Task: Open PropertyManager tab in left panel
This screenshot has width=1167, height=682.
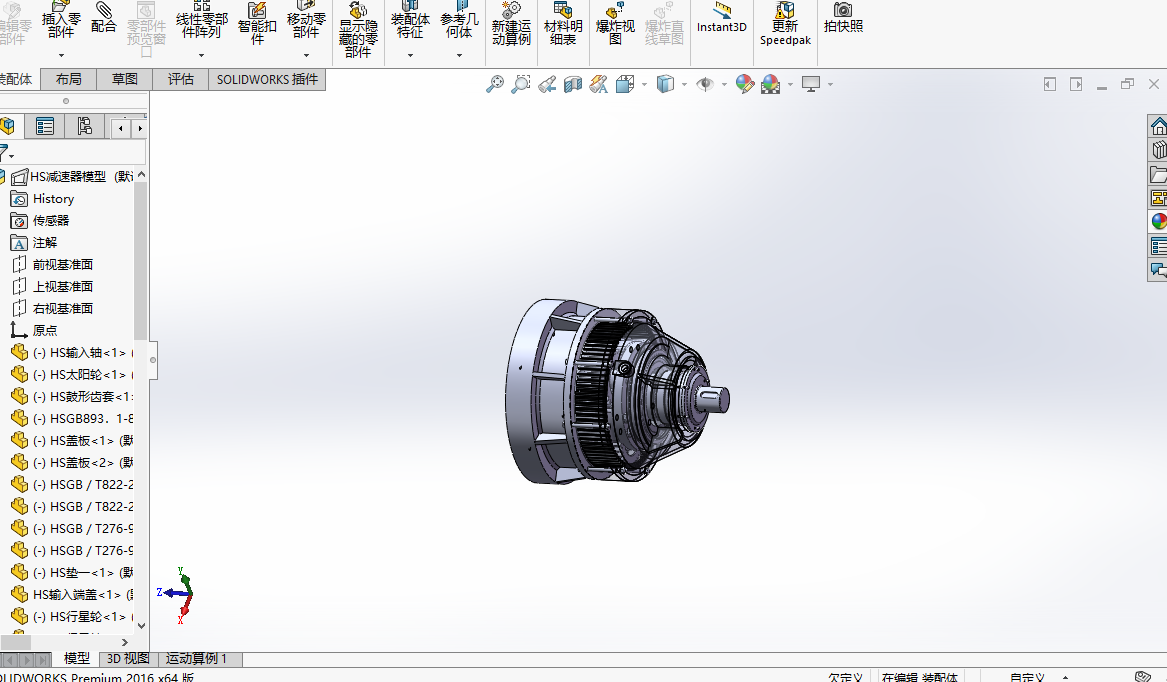Action: 45,127
